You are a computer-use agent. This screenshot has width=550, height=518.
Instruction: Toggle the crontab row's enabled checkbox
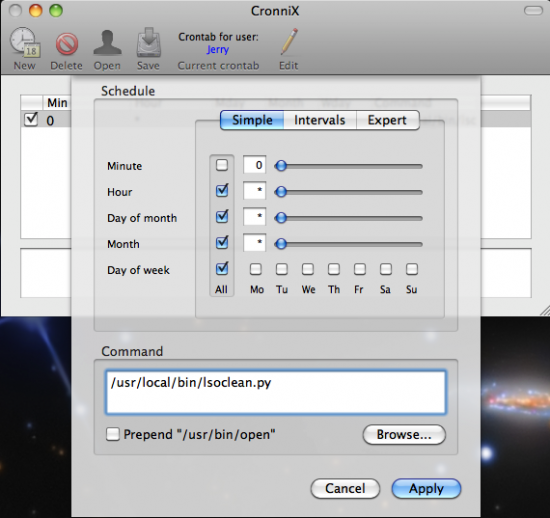click(31, 119)
